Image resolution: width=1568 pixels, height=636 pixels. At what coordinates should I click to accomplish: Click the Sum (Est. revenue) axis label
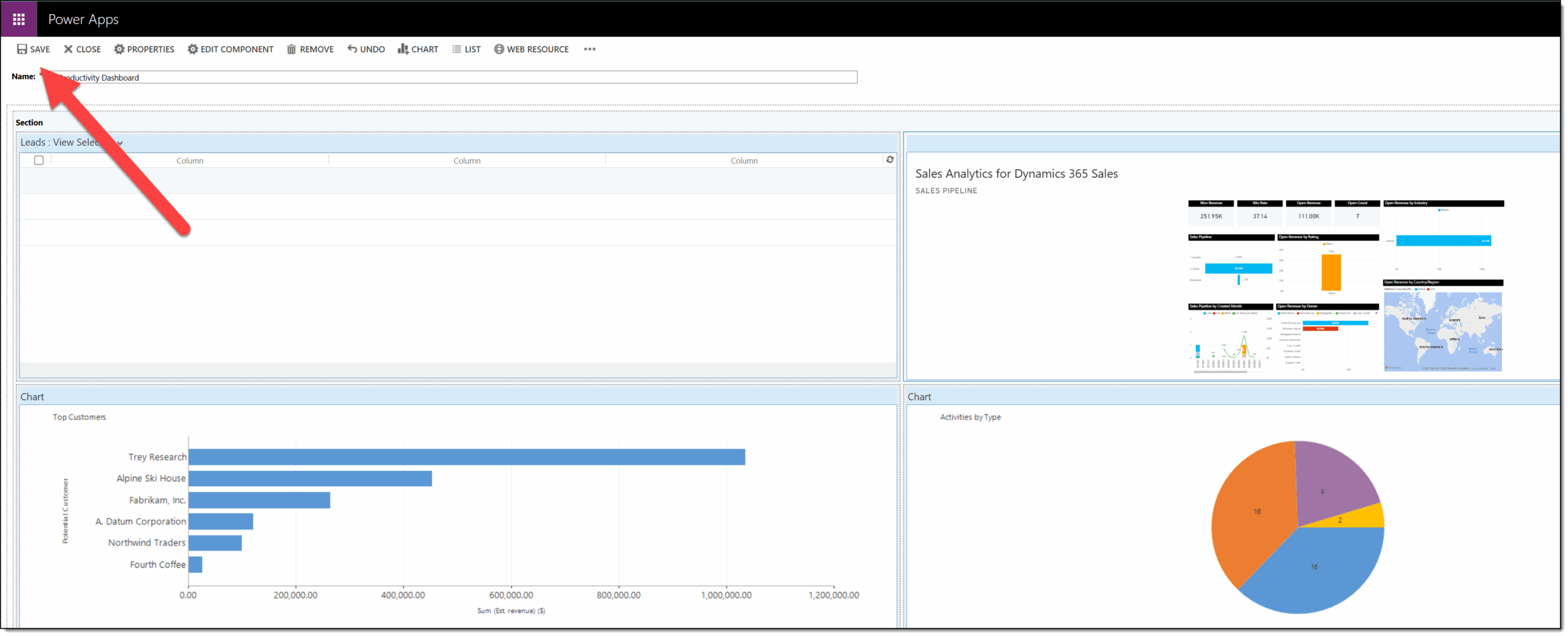pos(511,610)
